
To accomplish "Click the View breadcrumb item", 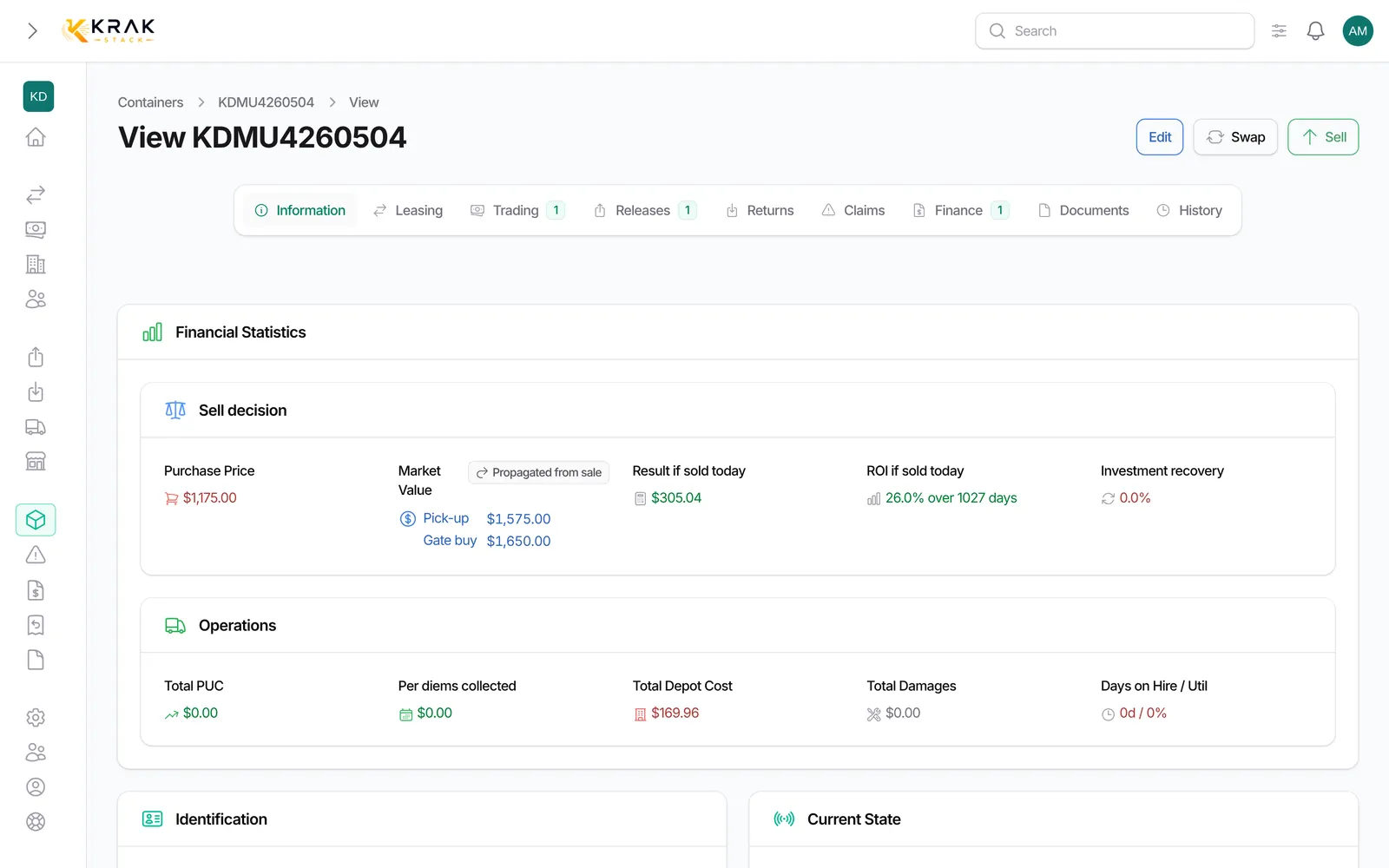I will 364,102.
